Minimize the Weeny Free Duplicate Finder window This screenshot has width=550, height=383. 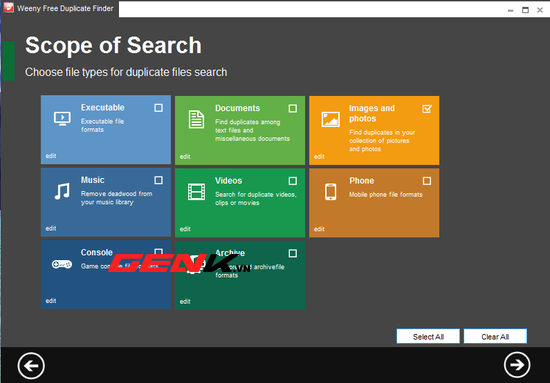510,10
